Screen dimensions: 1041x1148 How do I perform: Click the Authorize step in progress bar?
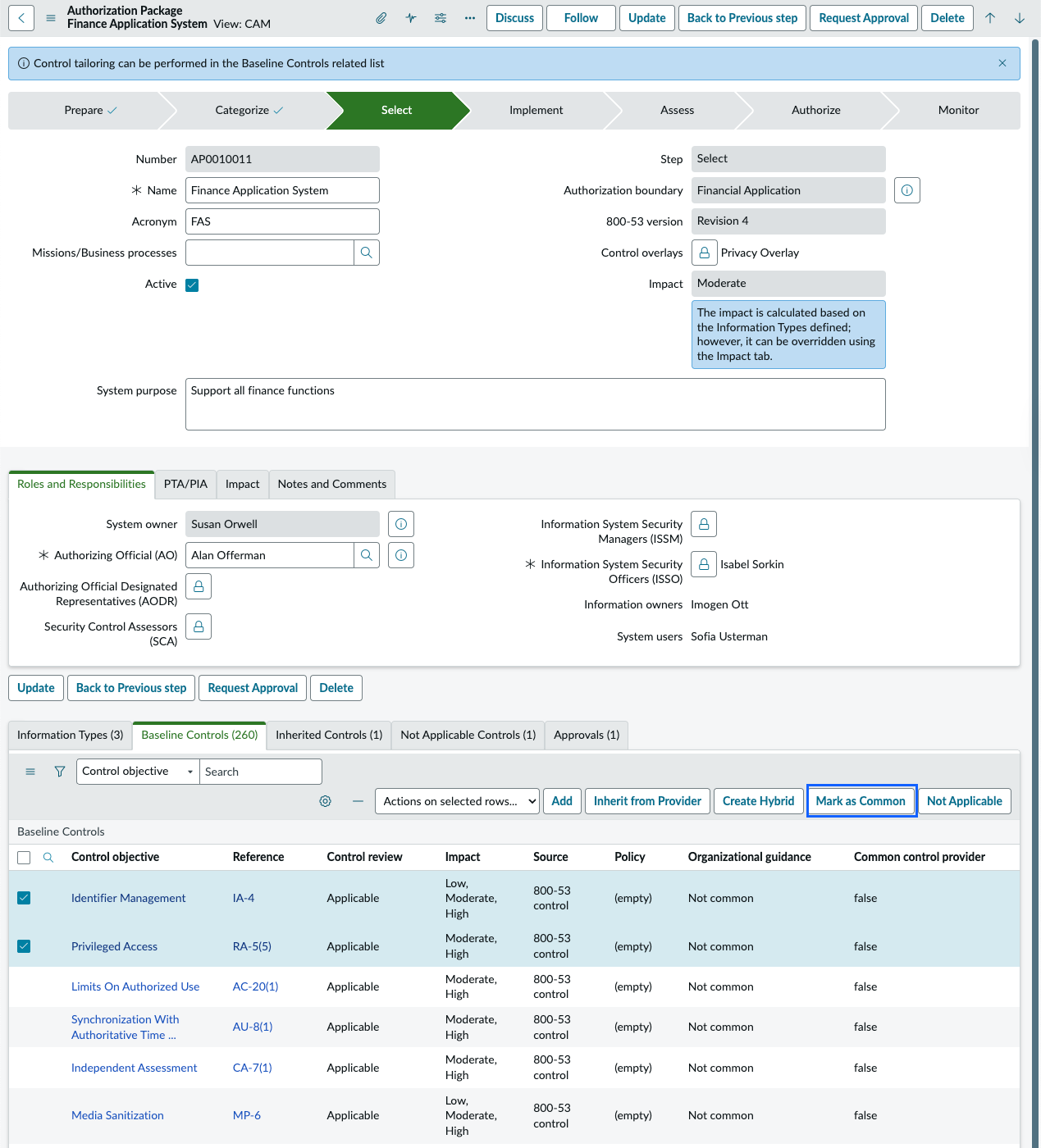816,110
